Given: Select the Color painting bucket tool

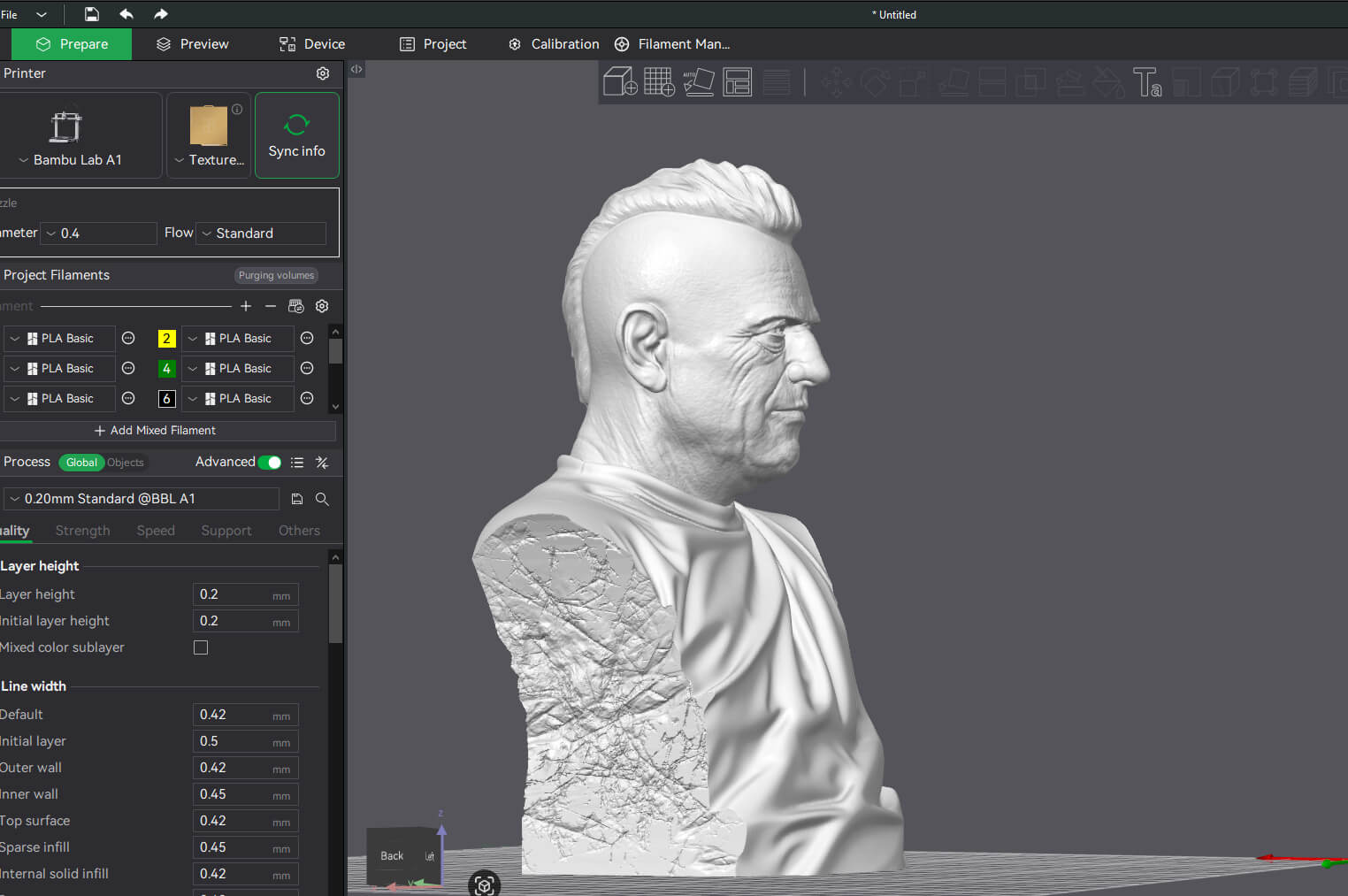Looking at the screenshot, I should click(1107, 82).
